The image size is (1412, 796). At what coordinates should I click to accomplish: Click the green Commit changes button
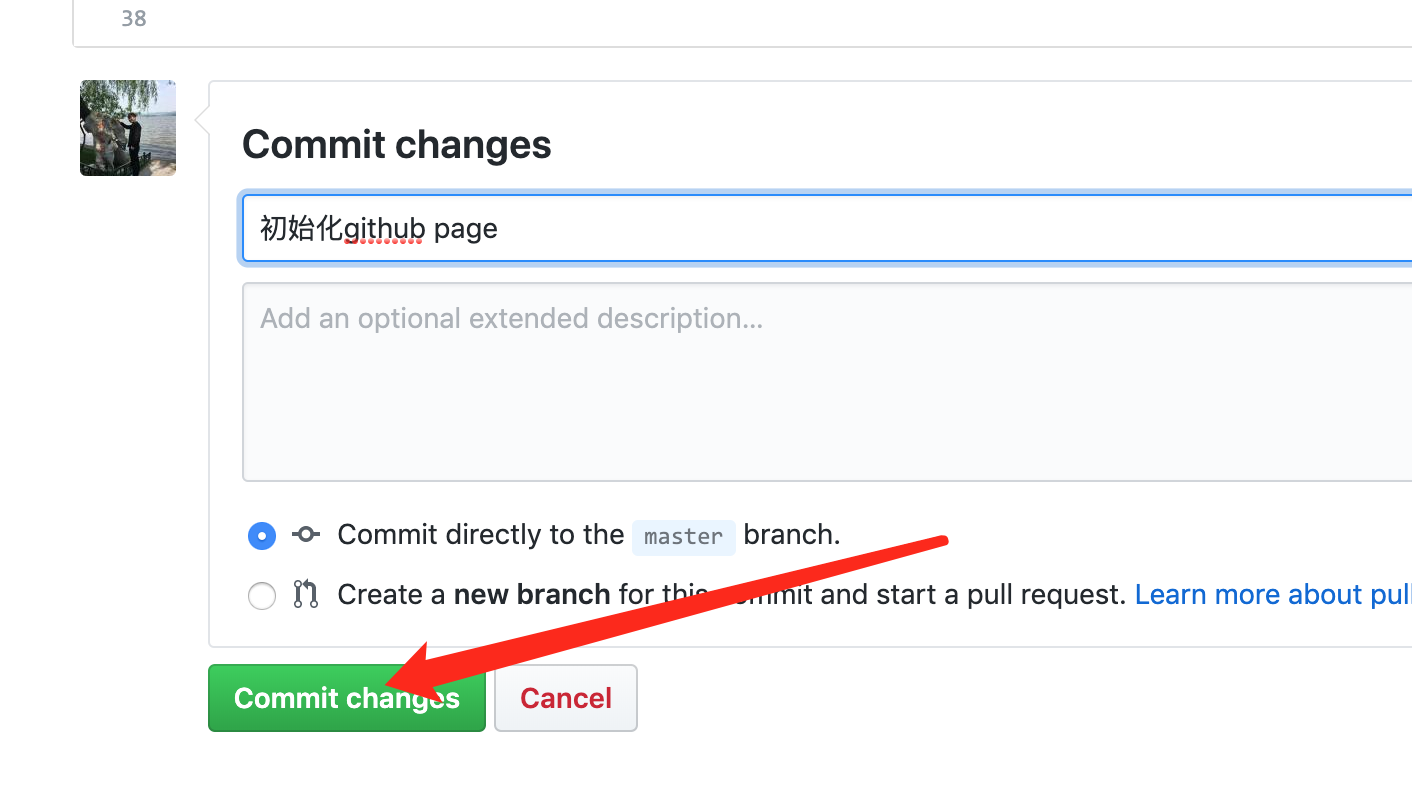point(346,698)
